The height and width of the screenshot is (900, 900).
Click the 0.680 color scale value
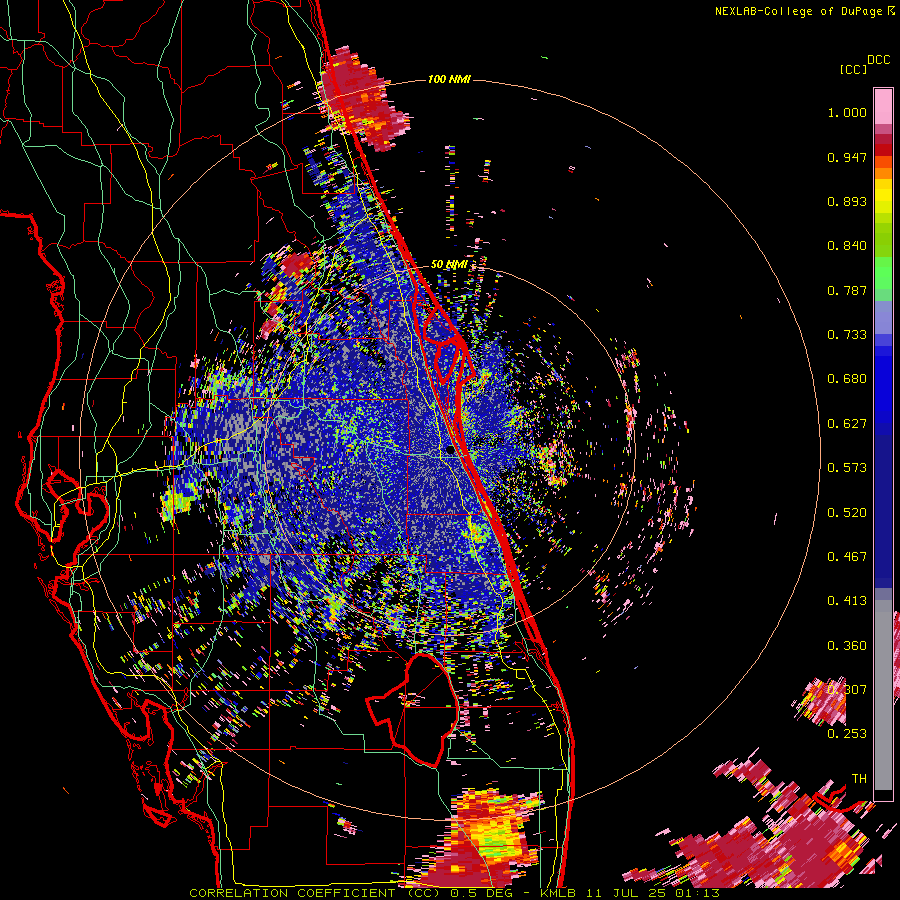tap(847, 379)
